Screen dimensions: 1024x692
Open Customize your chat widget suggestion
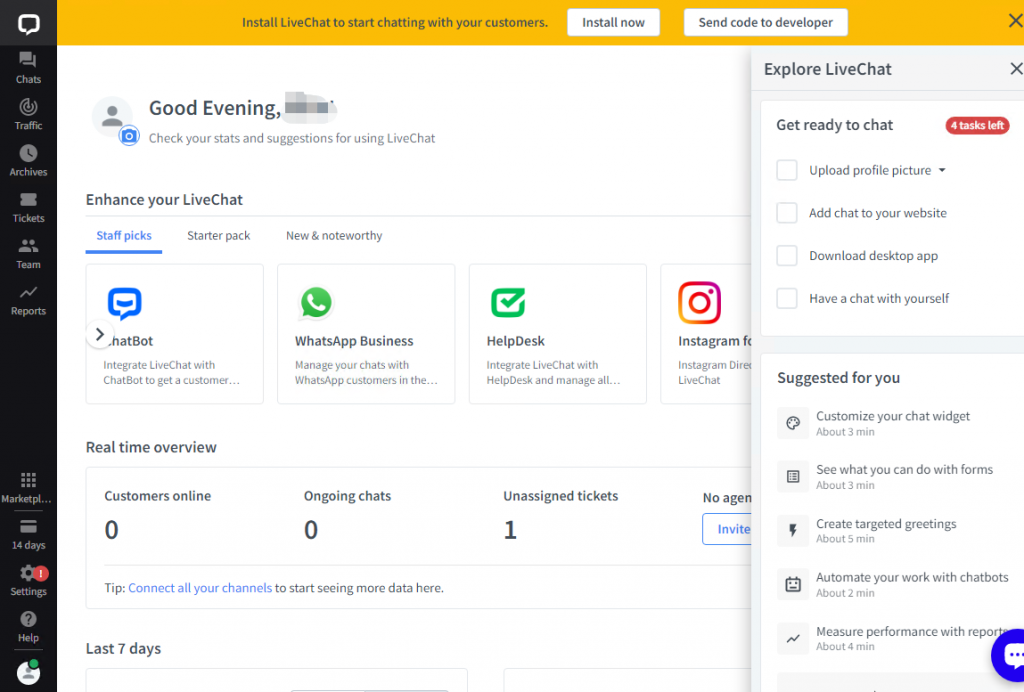pyautogui.click(x=893, y=423)
